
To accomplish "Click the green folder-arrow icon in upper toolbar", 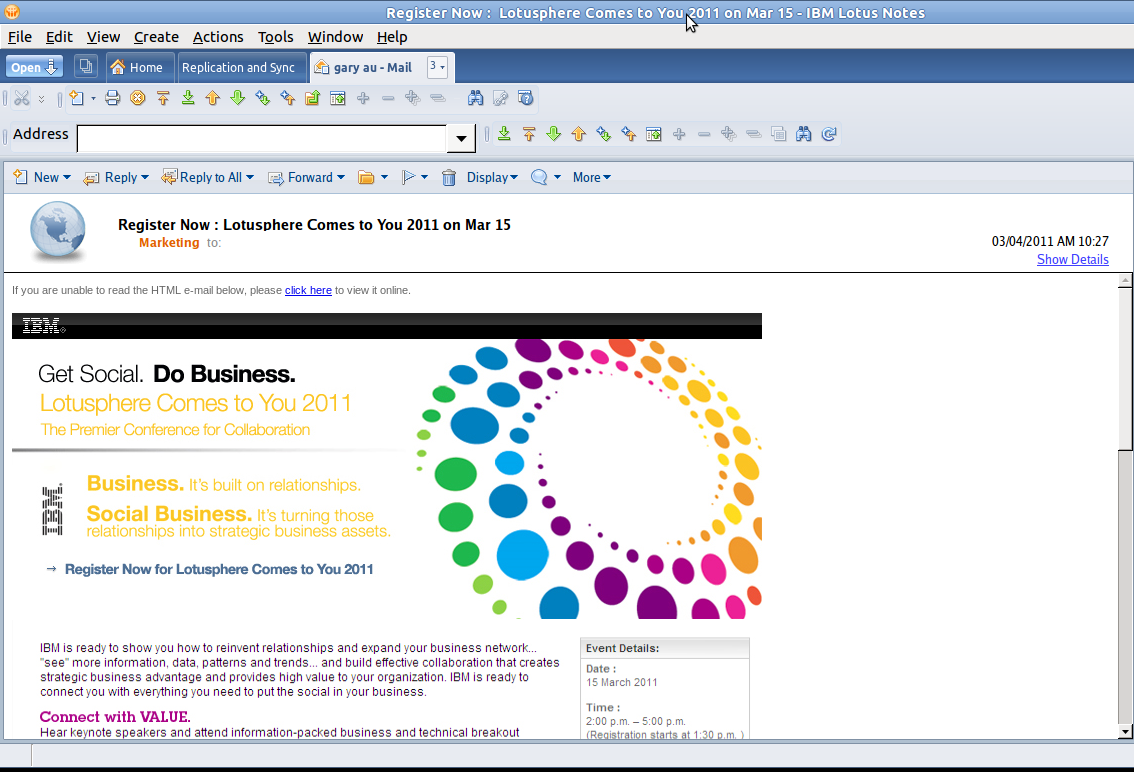I will (312, 98).
